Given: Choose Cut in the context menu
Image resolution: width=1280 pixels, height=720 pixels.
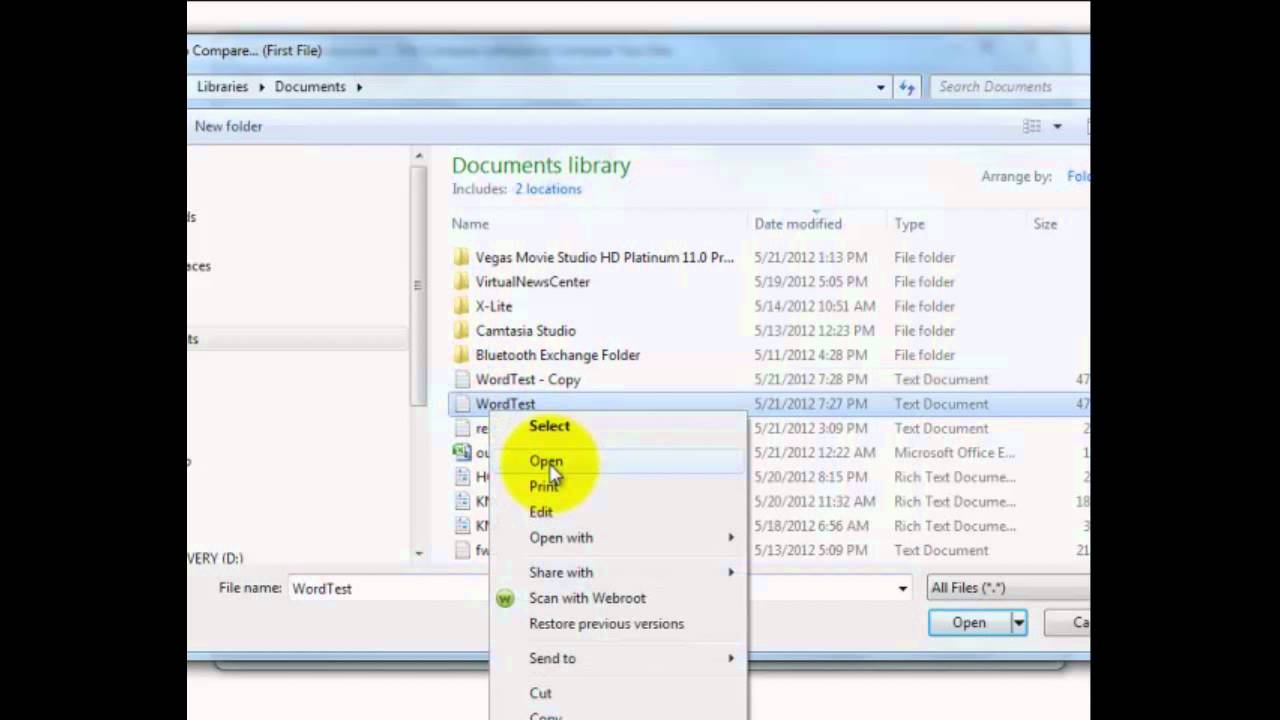Looking at the screenshot, I should (540, 693).
